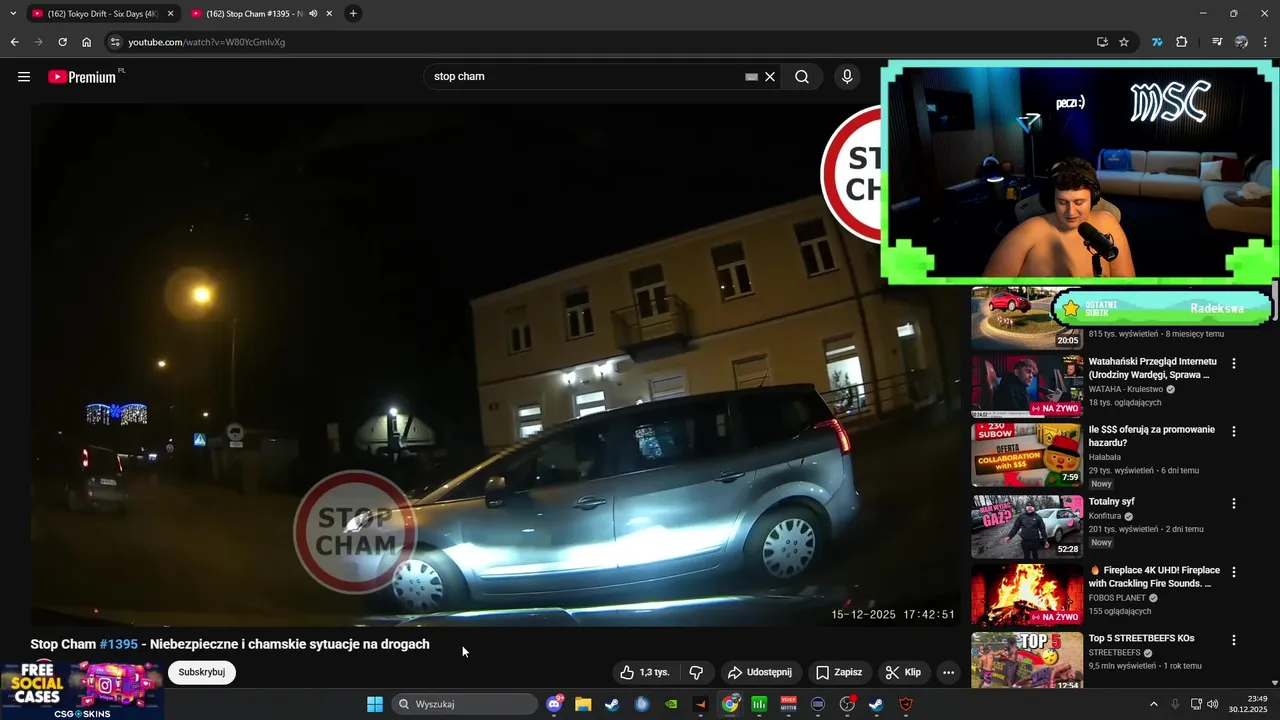Screen dimensions: 1280x720
Task: Mute the Stop Cham tab audio icon
Action: point(313,14)
